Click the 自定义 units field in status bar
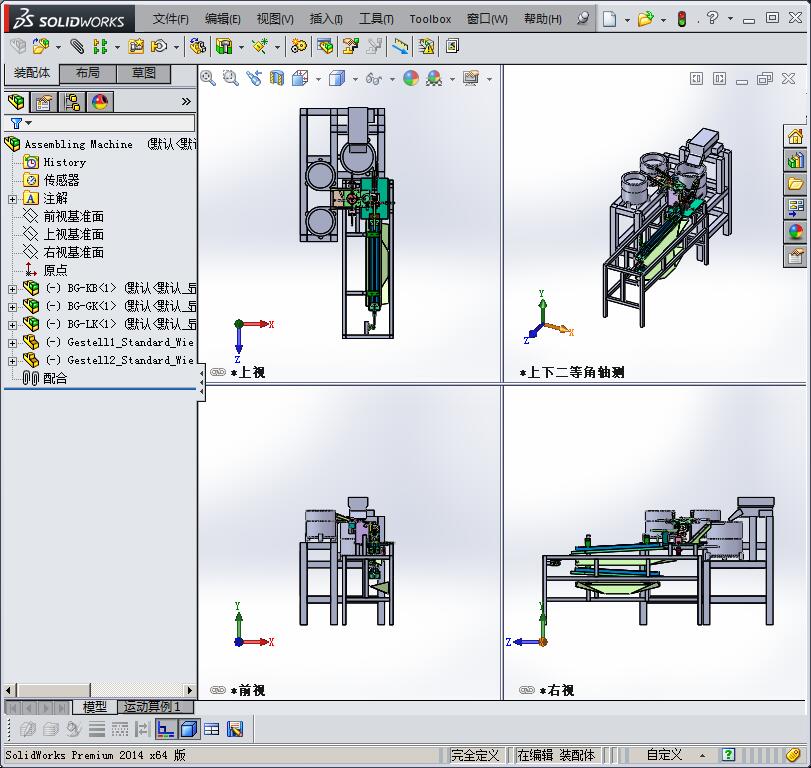This screenshot has height=768, width=811. tap(664, 755)
